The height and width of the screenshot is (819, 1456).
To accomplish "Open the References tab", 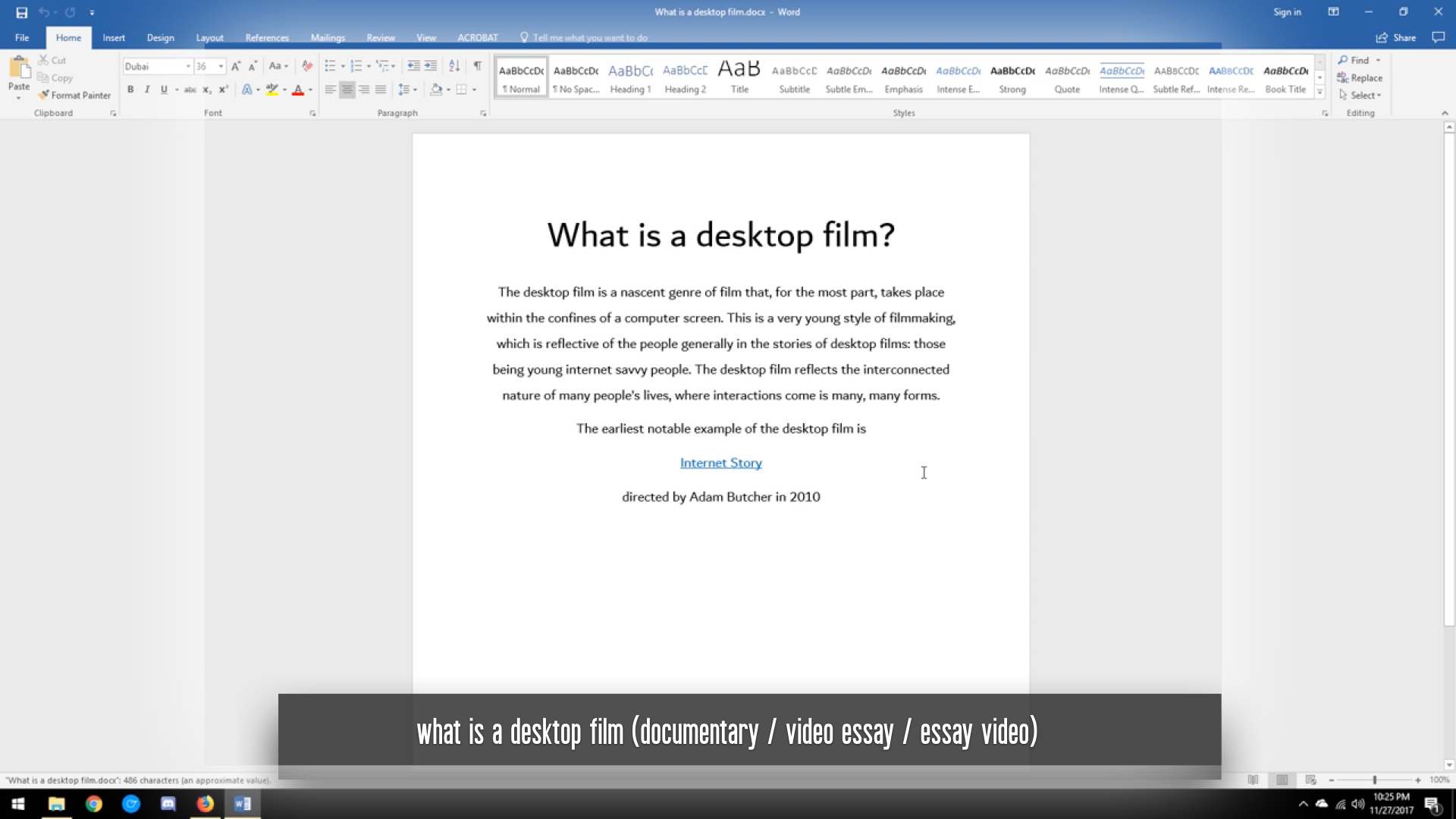I will click(x=267, y=38).
